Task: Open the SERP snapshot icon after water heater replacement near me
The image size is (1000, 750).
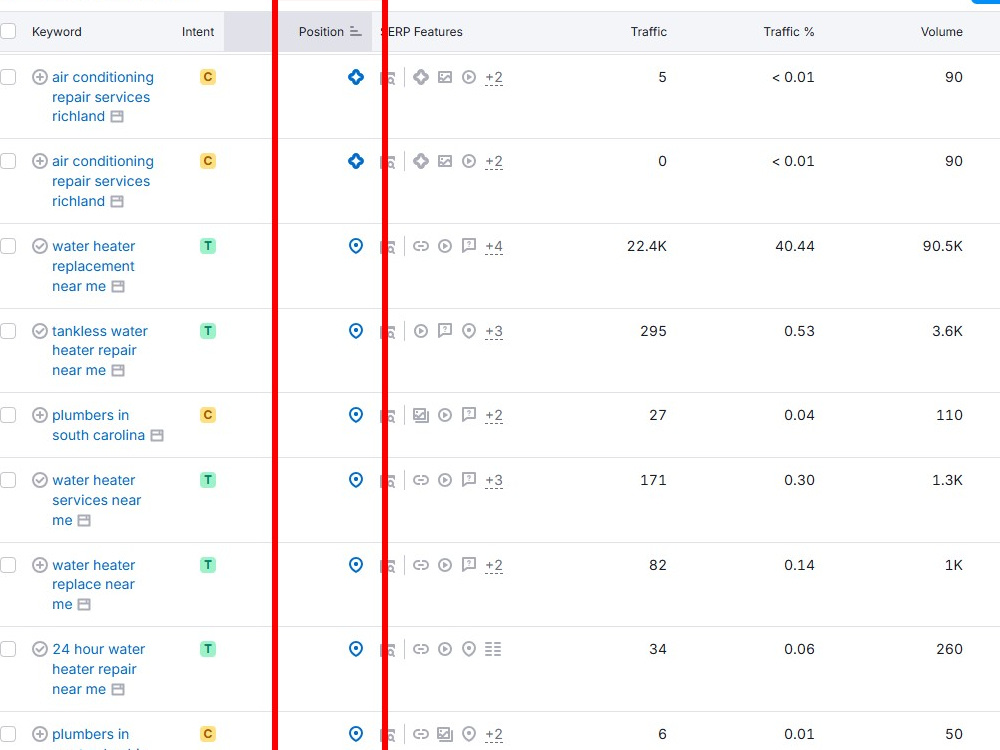Action: [118, 286]
